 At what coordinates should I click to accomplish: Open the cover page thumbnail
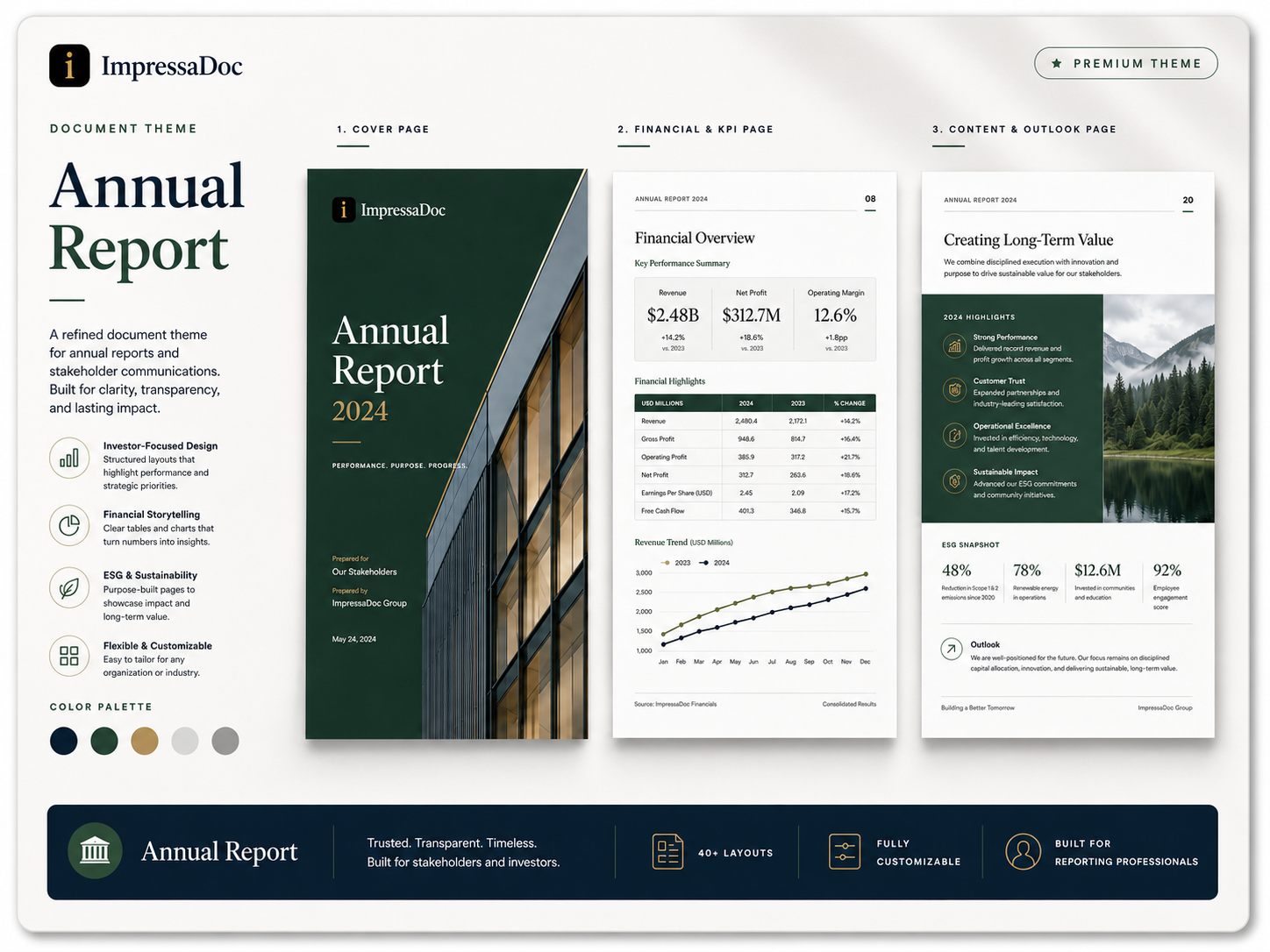[446, 454]
